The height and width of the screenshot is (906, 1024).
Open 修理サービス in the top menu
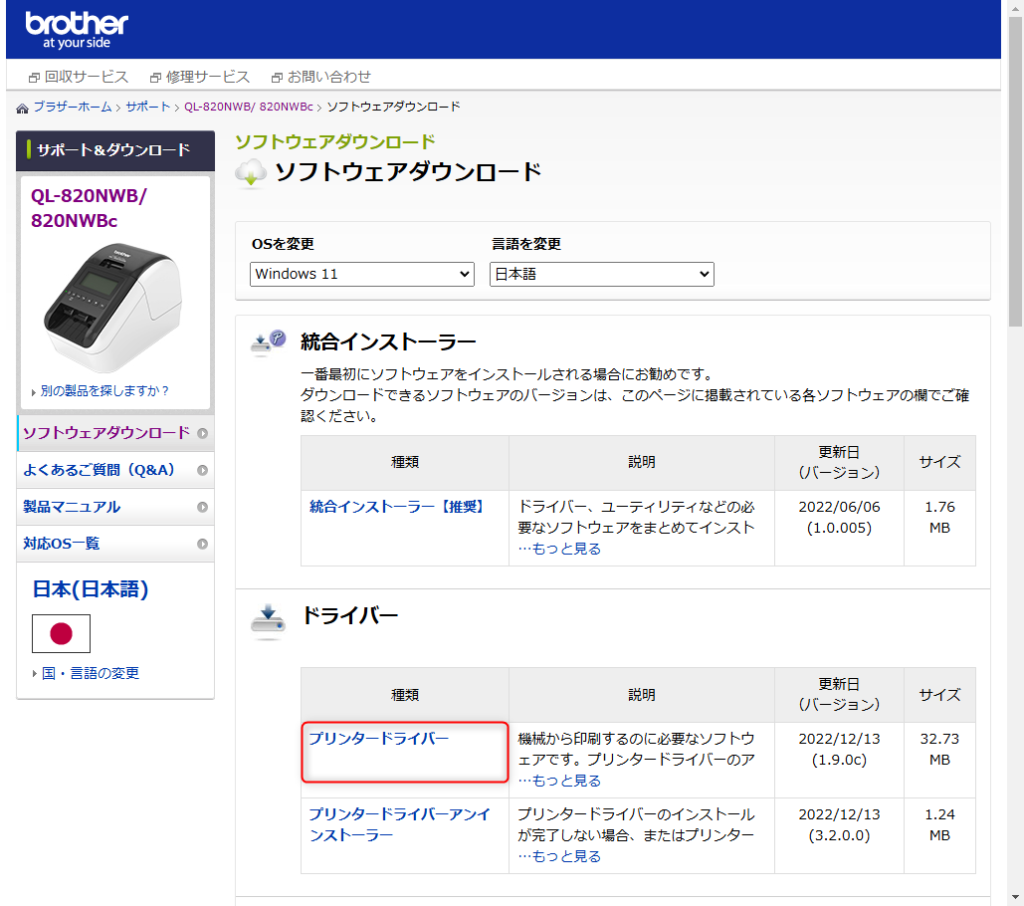[x=208, y=77]
